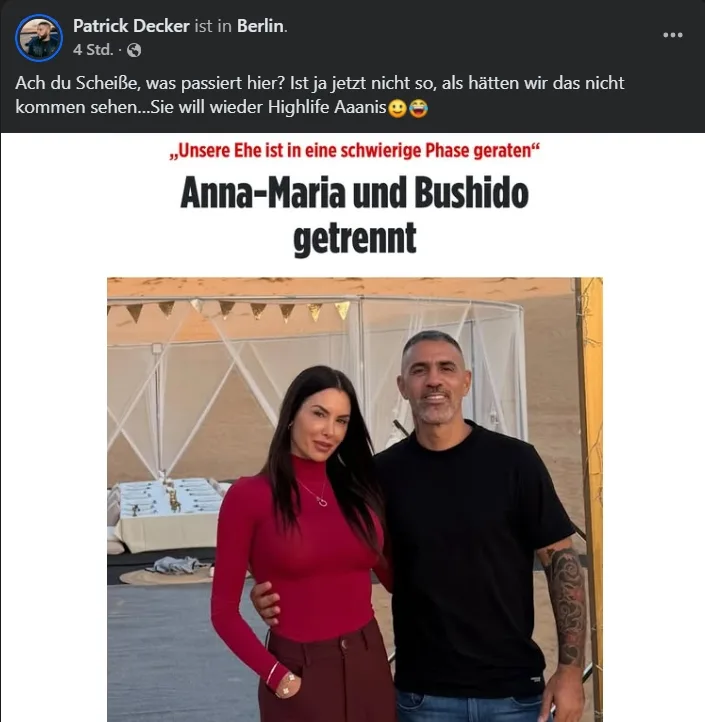This screenshot has width=705, height=722.
Task: Click the red 'Unsere Ehe ist...' subheadline
Action: 354,151
